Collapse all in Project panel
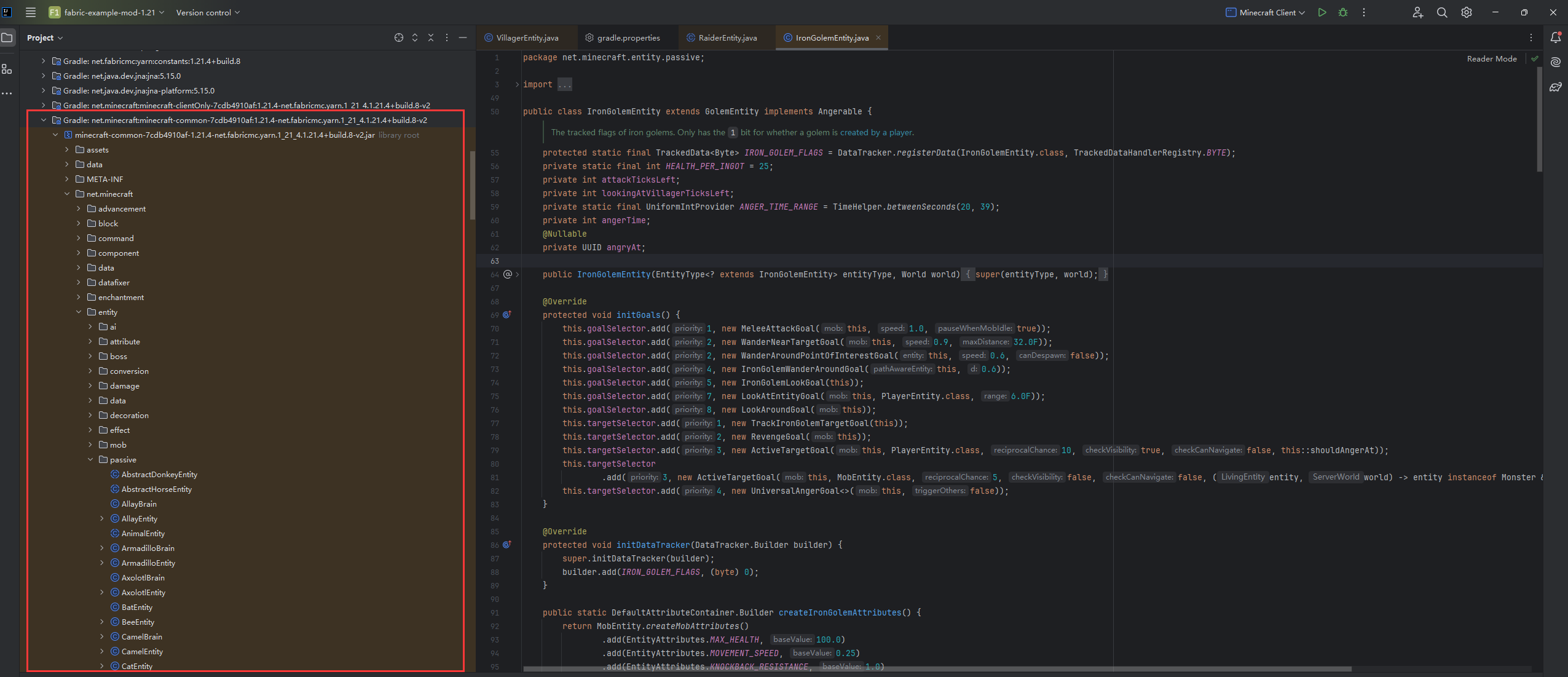The height and width of the screenshot is (677, 1568). tap(431, 38)
